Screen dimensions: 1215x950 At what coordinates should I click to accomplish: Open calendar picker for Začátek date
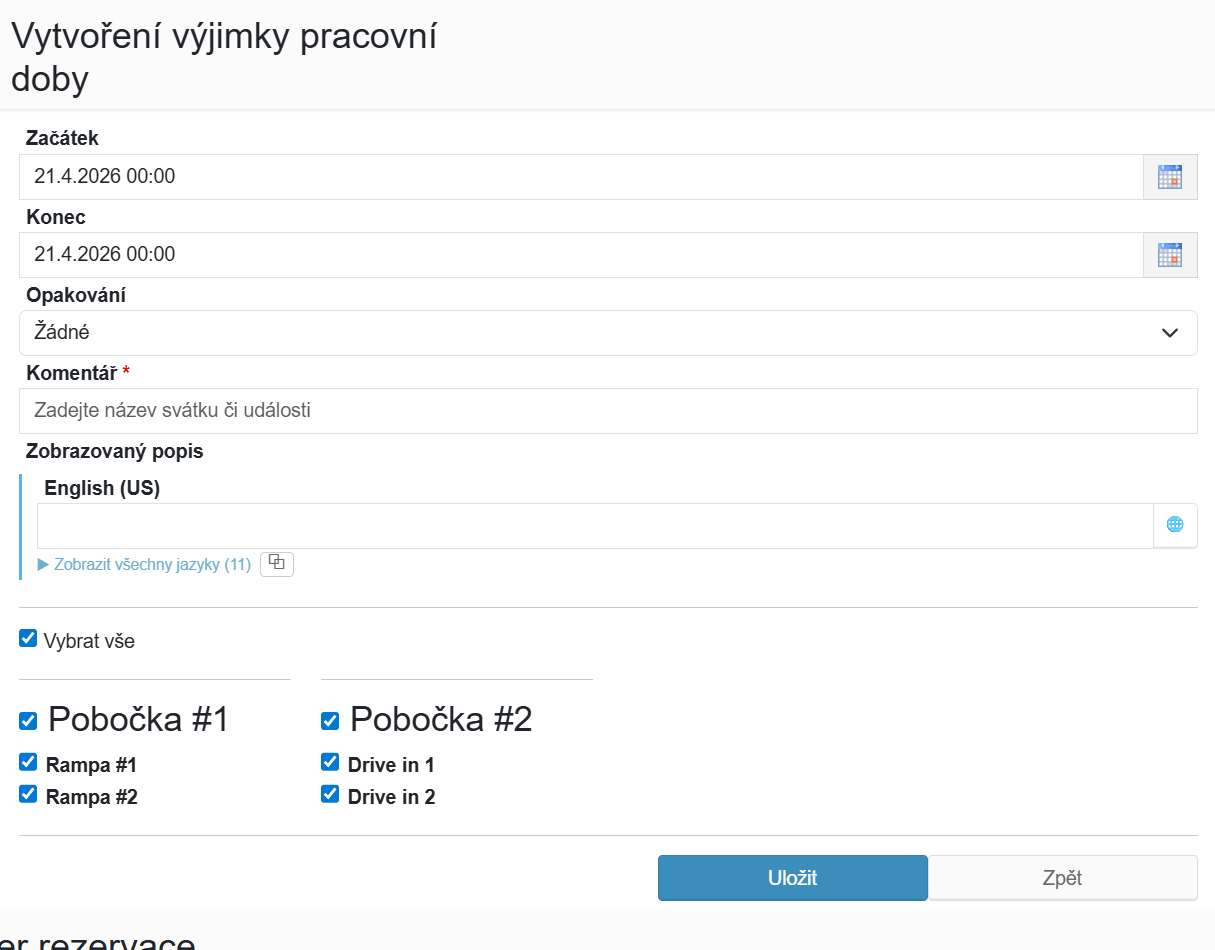tap(1170, 177)
